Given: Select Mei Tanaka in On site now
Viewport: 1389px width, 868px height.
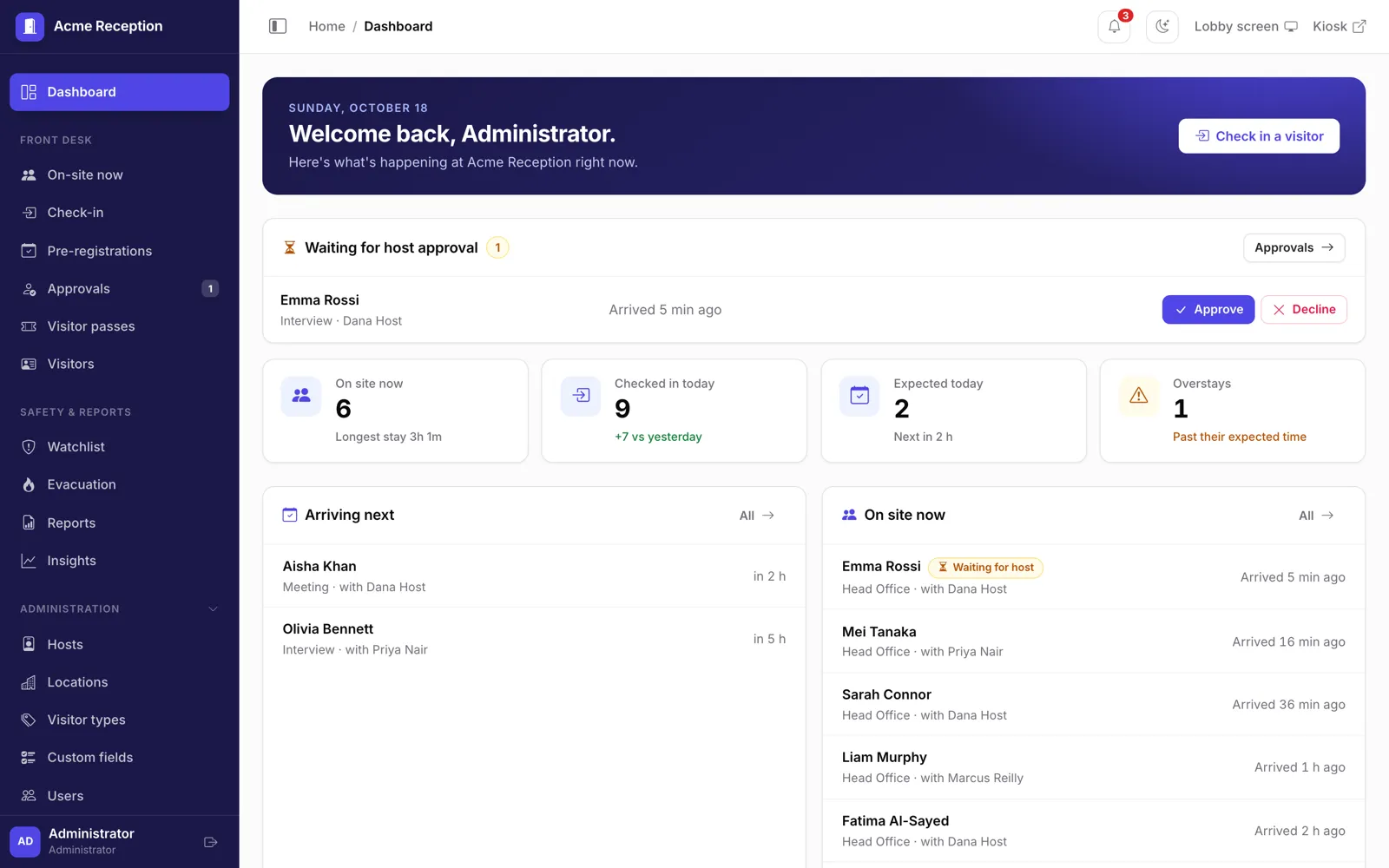Looking at the screenshot, I should pyautogui.click(x=1093, y=641).
